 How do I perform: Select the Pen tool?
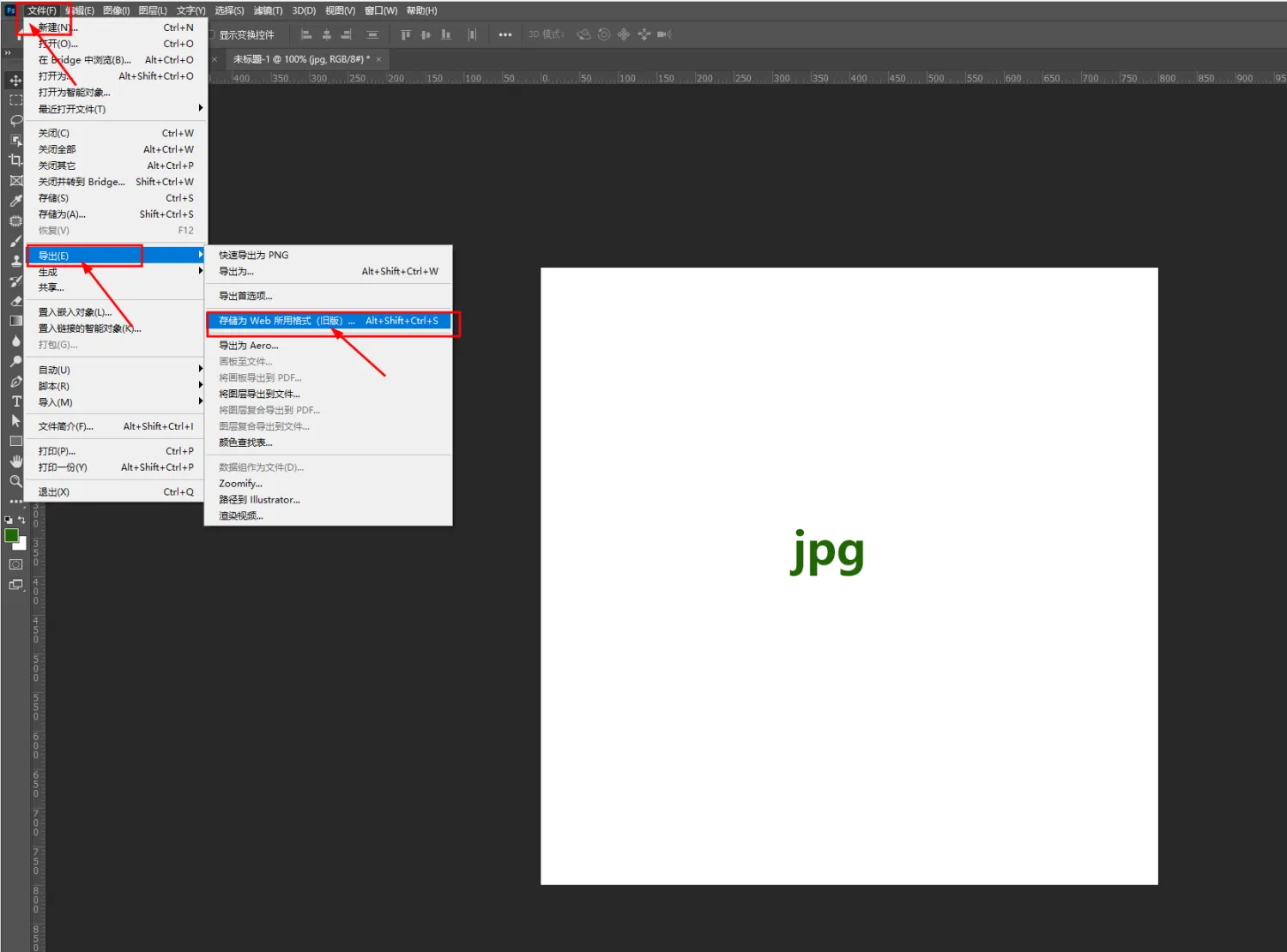click(15, 382)
